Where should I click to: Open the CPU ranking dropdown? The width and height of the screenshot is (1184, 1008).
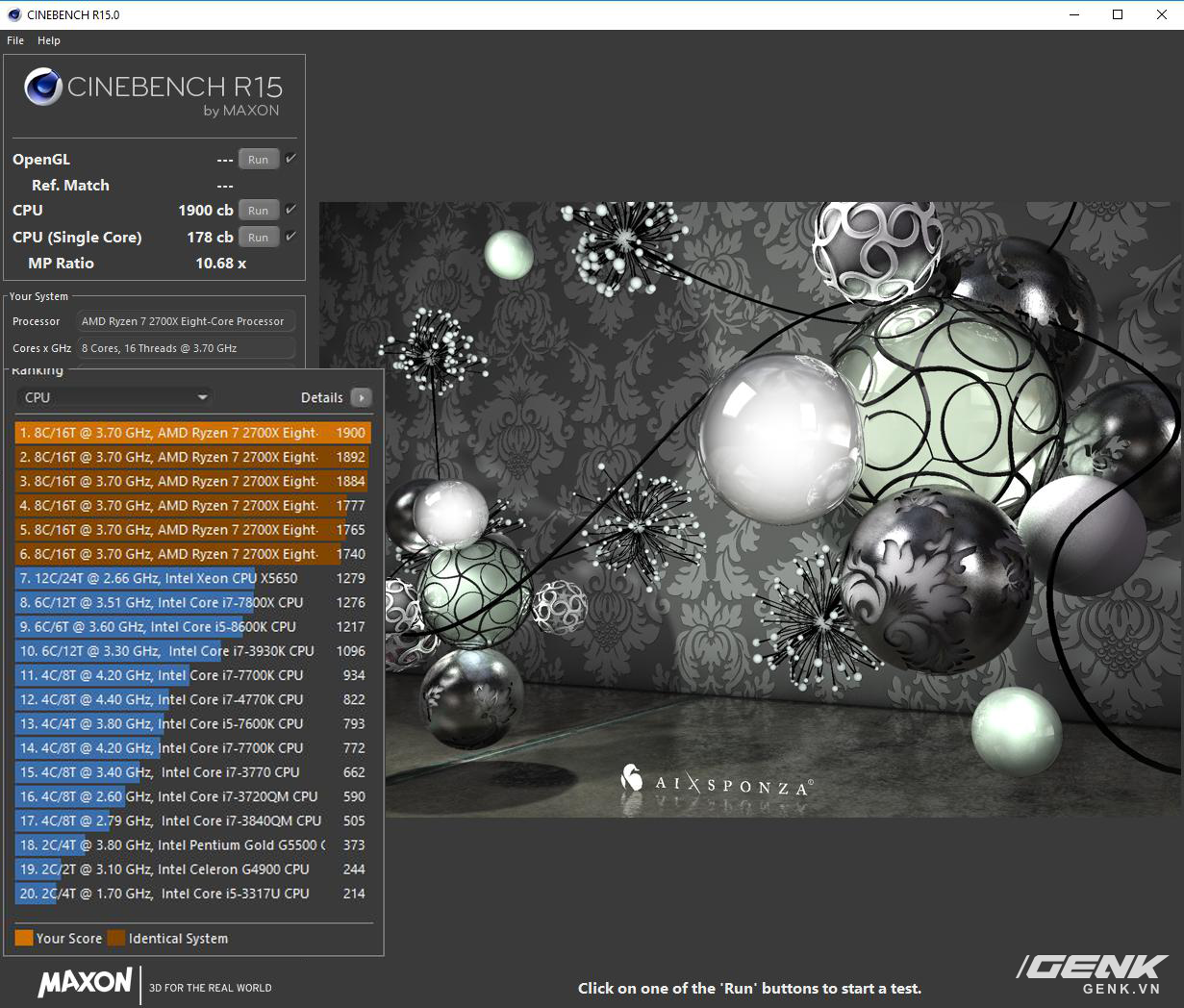click(x=115, y=397)
